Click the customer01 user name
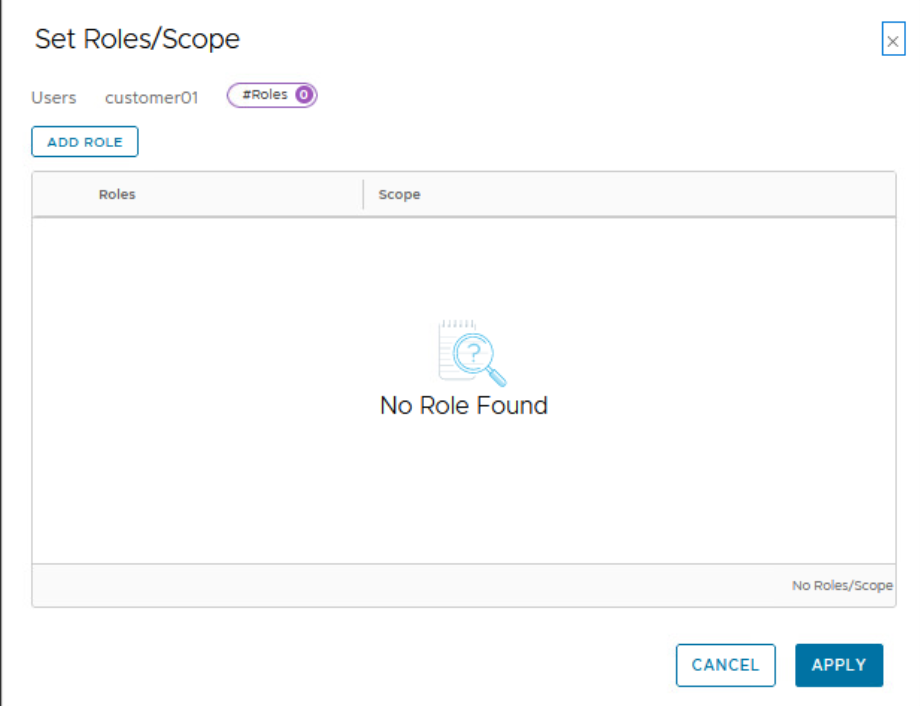Viewport: 920px width, 706px height. (x=152, y=98)
